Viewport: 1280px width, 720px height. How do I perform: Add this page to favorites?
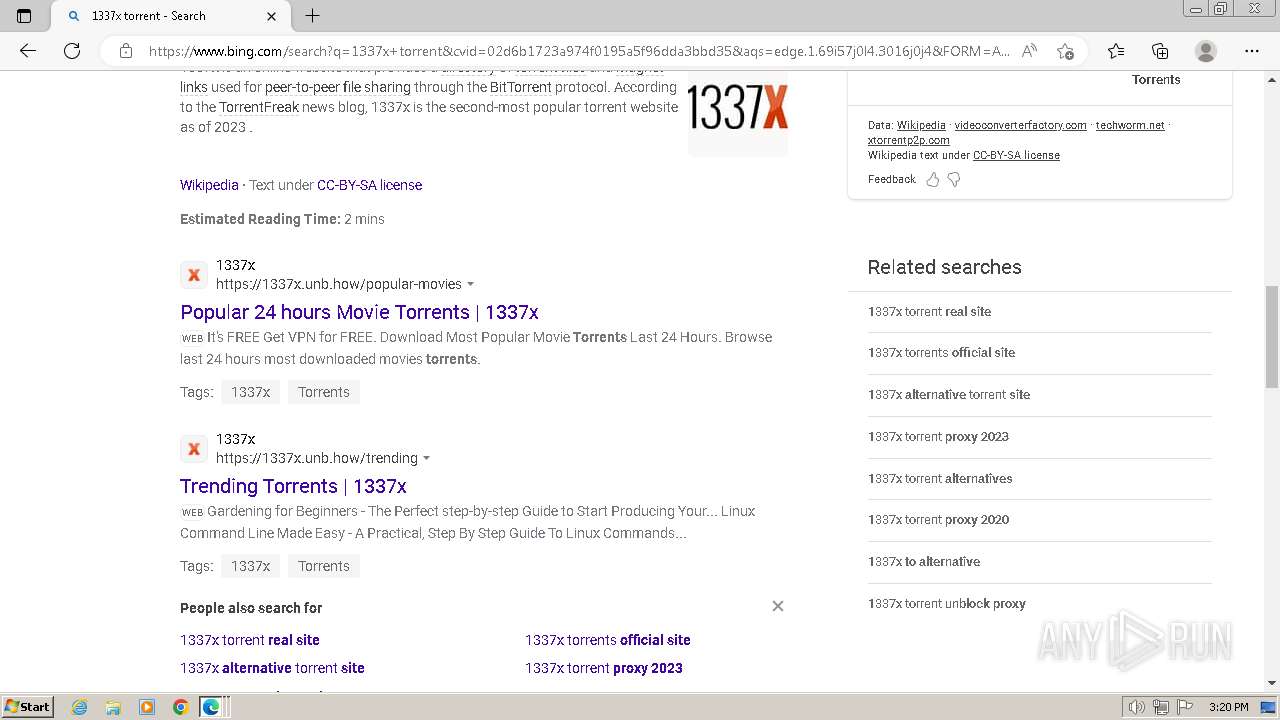[1065, 51]
